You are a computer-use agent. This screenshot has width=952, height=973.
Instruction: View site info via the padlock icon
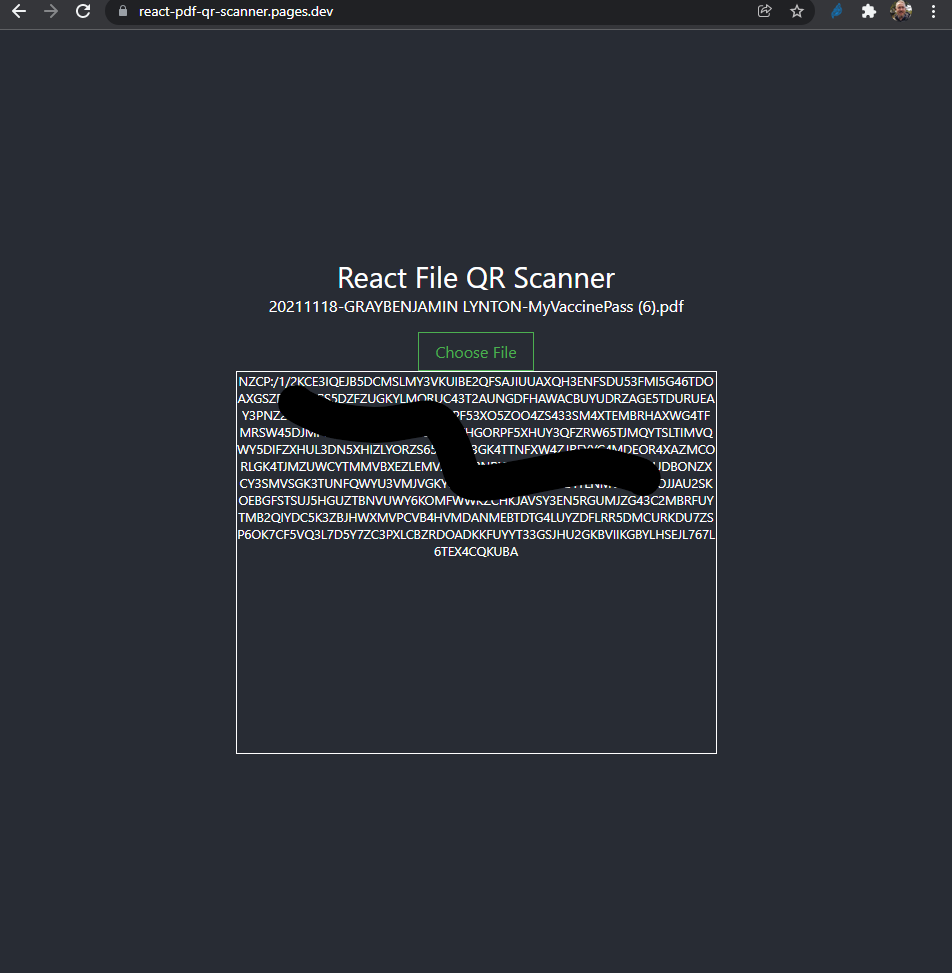click(x=123, y=12)
